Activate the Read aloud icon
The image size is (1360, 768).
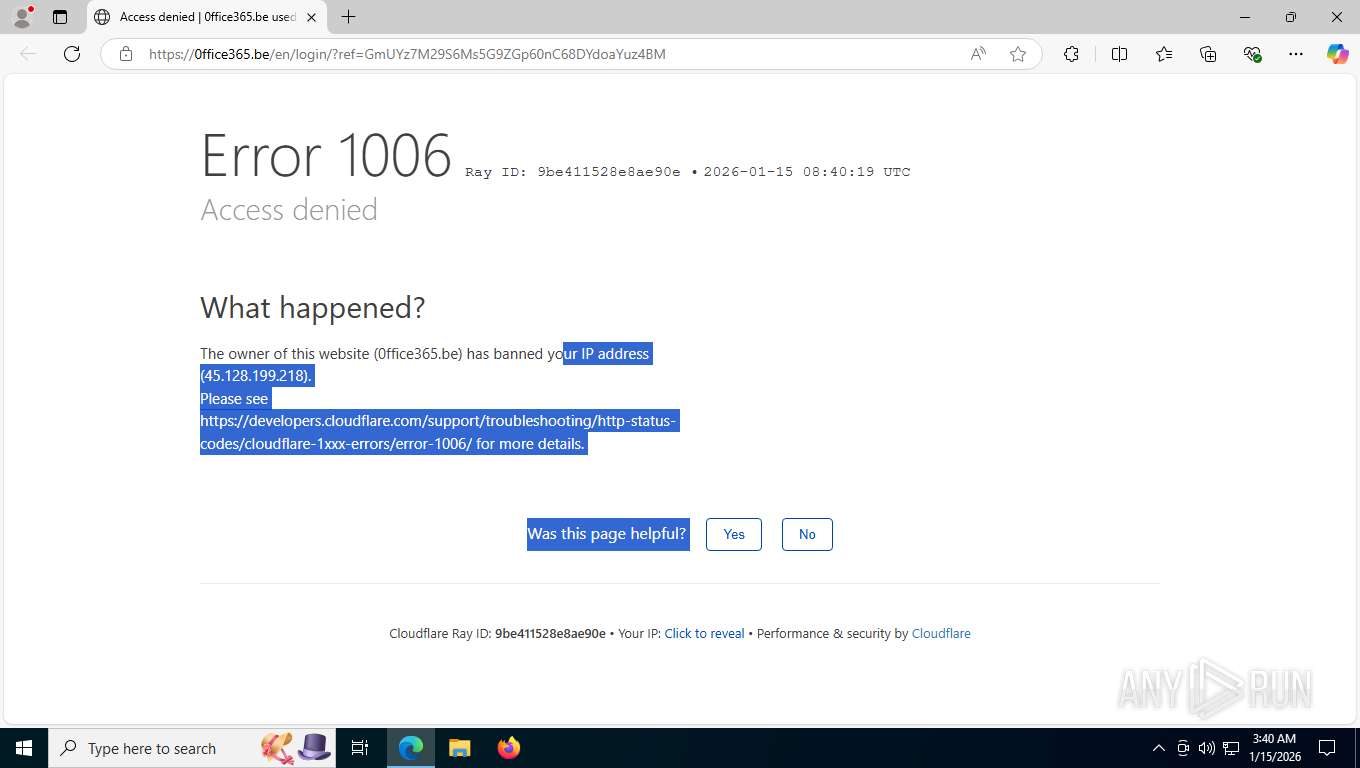tap(978, 54)
